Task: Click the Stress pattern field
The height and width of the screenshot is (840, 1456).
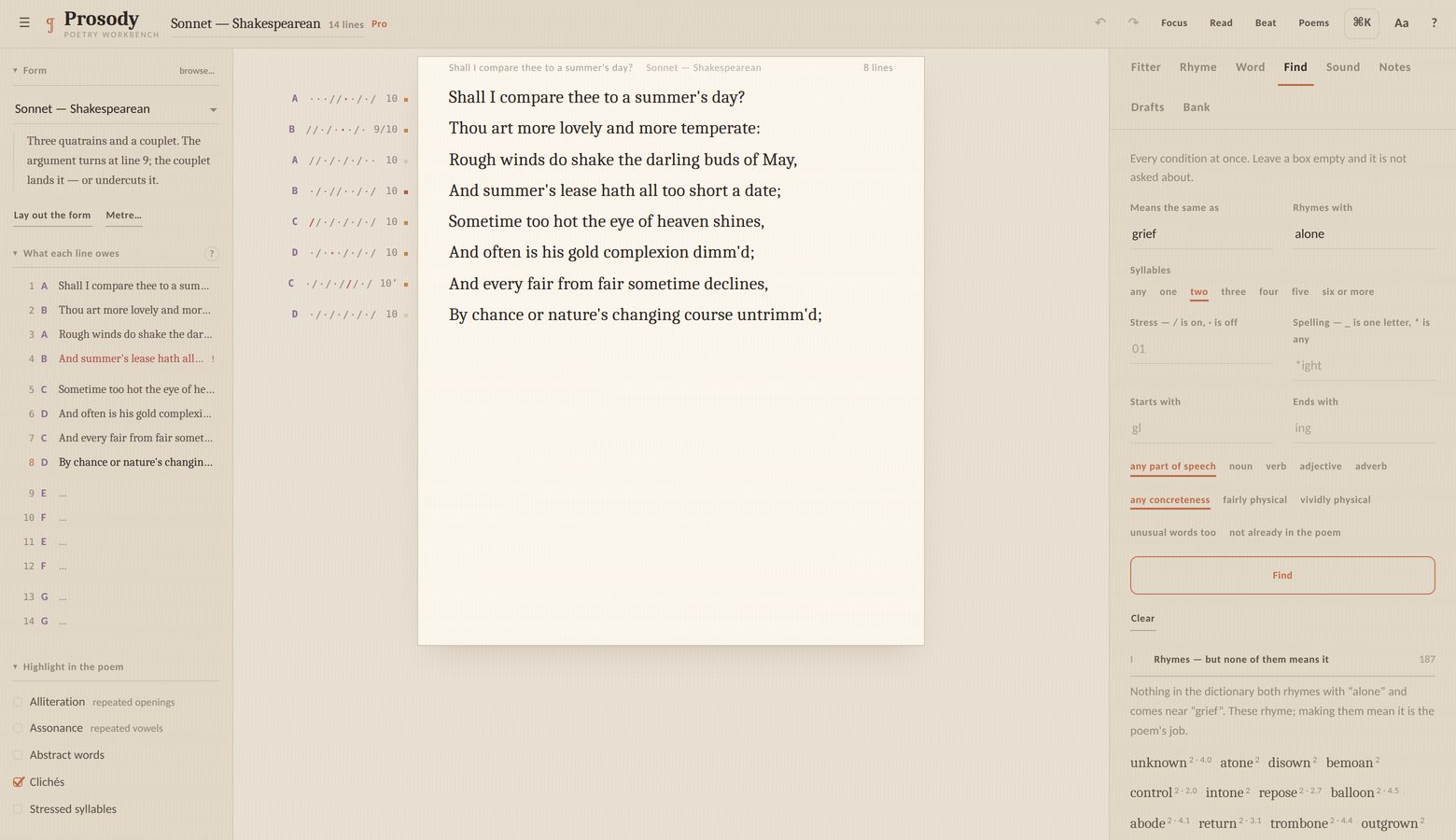Action: (x=1201, y=349)
